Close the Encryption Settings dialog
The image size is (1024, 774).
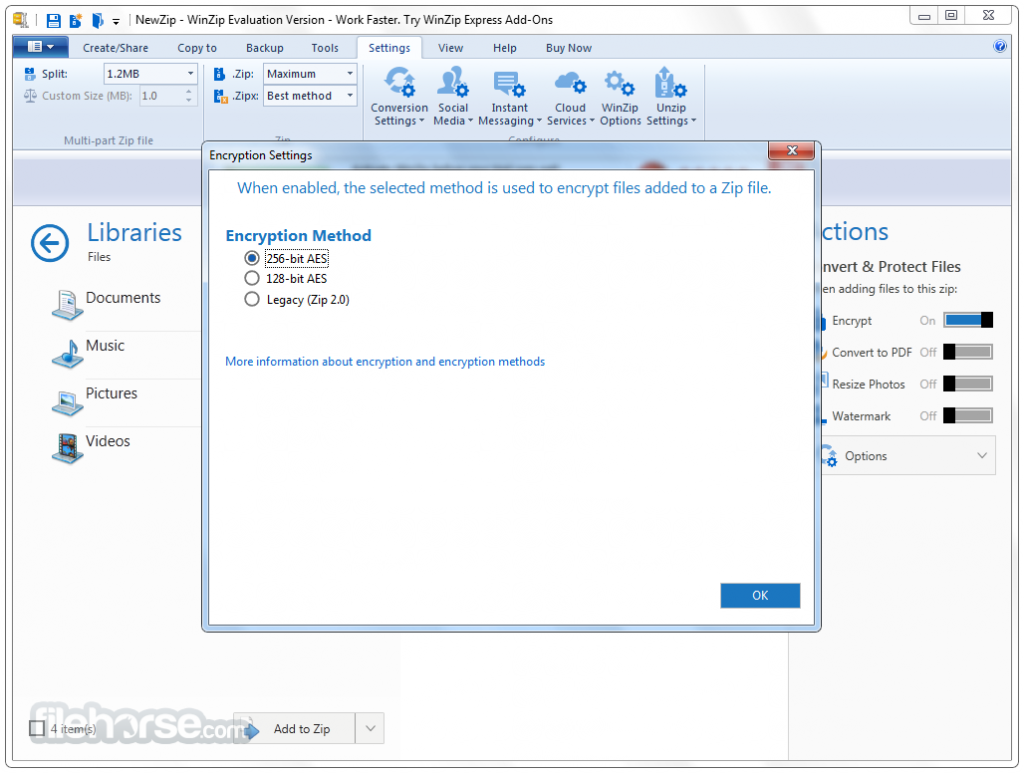pos(791,150)
